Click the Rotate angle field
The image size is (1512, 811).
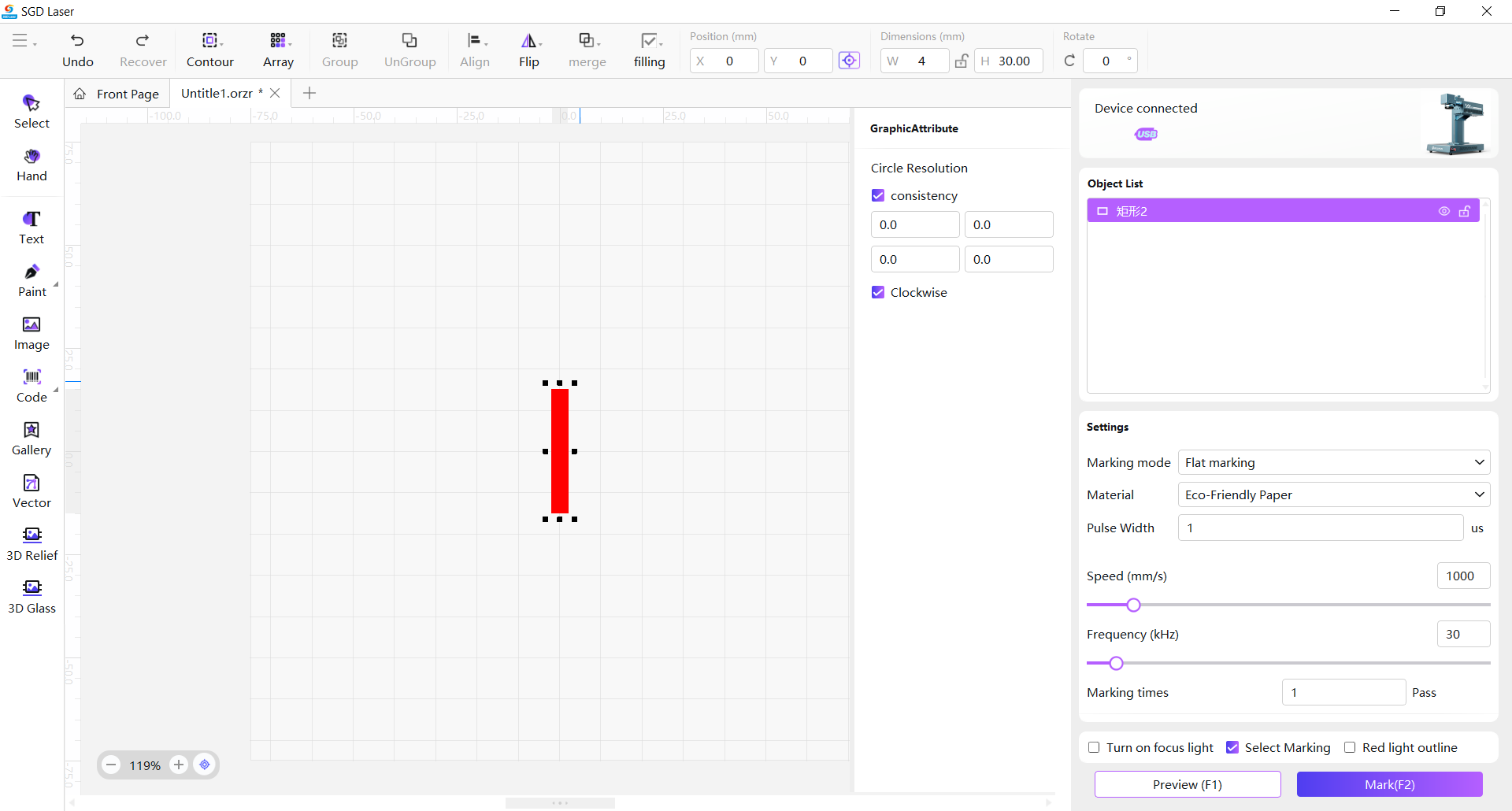click(x=1110, y=61)
